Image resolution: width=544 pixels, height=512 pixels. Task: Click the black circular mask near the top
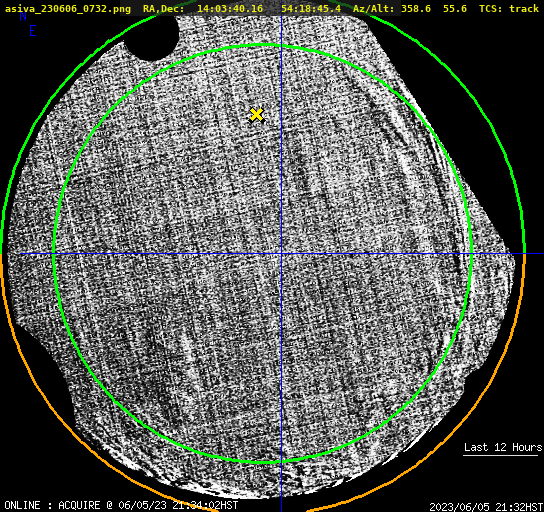pos(151,37)
